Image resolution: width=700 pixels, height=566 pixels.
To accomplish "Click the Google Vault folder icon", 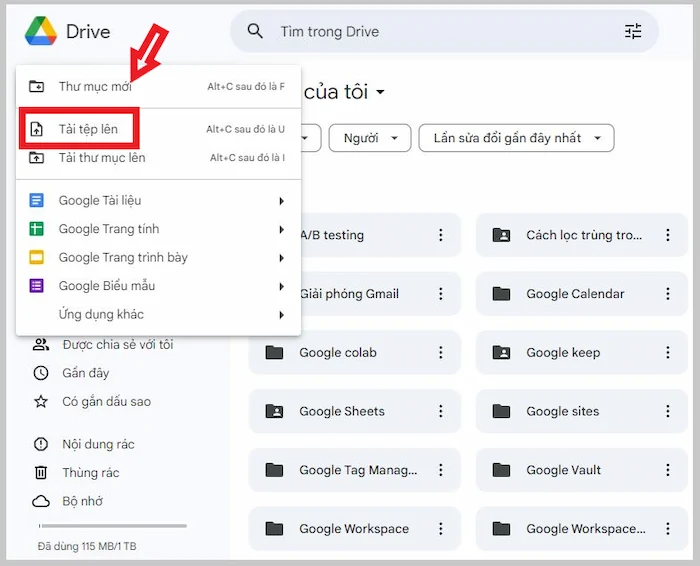I will pos(501,470).
